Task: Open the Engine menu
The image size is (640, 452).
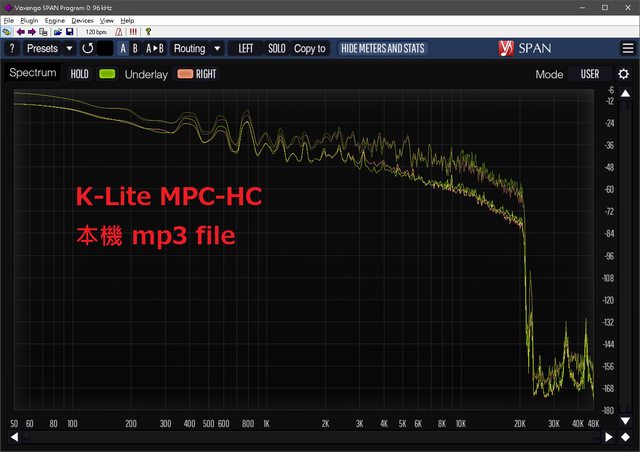Action: [55, 20]
